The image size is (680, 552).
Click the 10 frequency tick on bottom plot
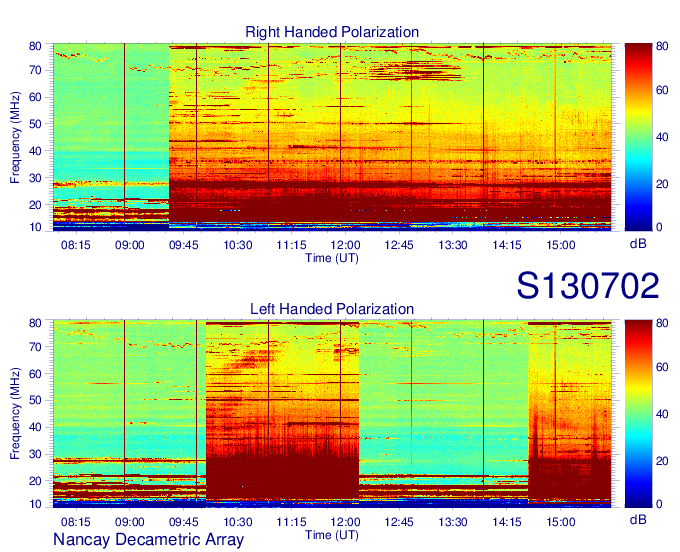pos(36,504)
